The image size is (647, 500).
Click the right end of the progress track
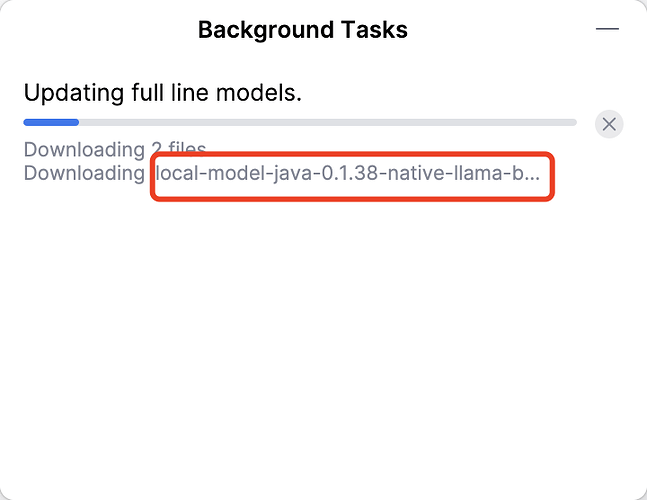pyautogui.click(x=571, y=122)
